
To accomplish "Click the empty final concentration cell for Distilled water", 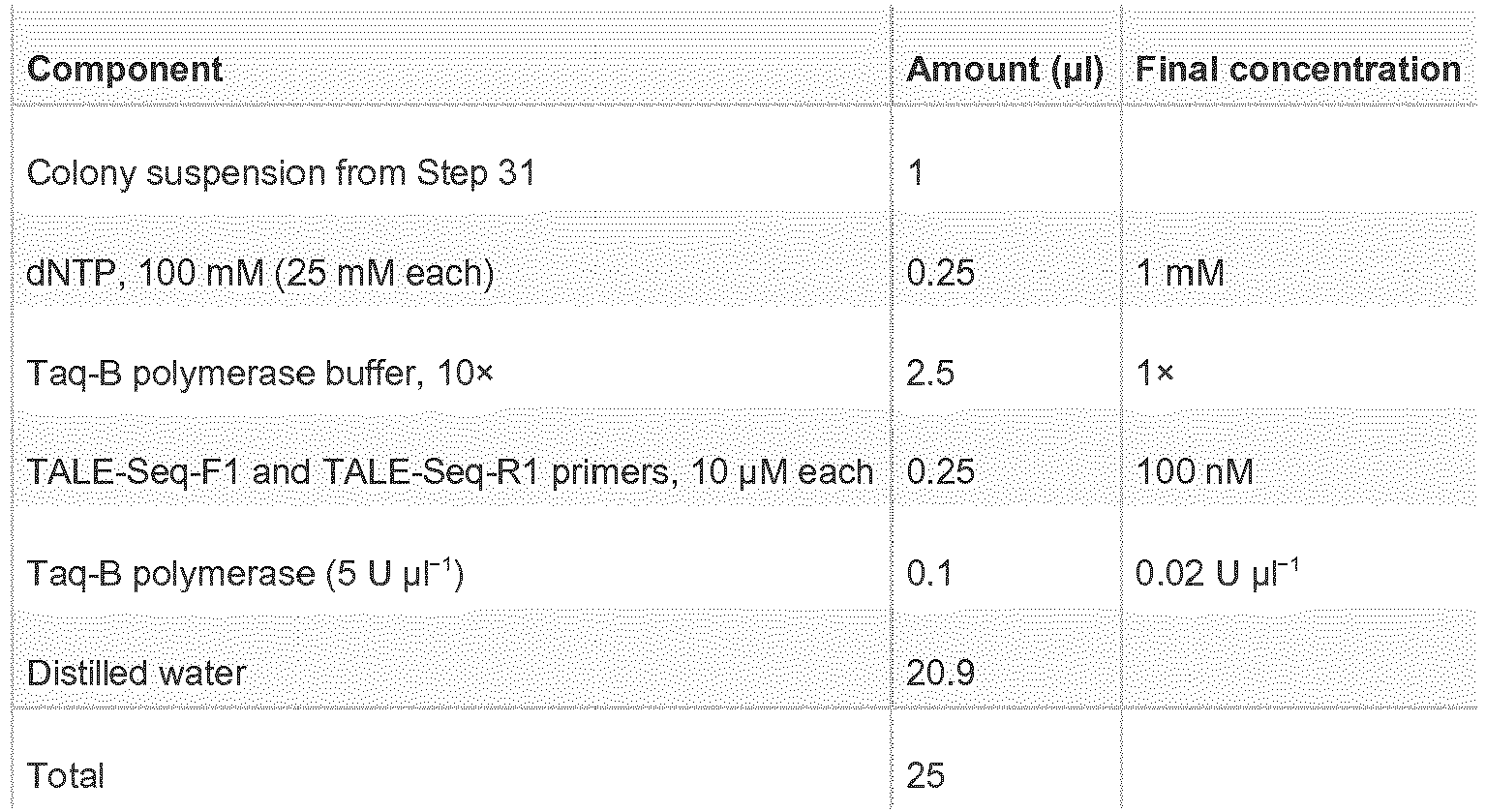I will coord(1297,673).
